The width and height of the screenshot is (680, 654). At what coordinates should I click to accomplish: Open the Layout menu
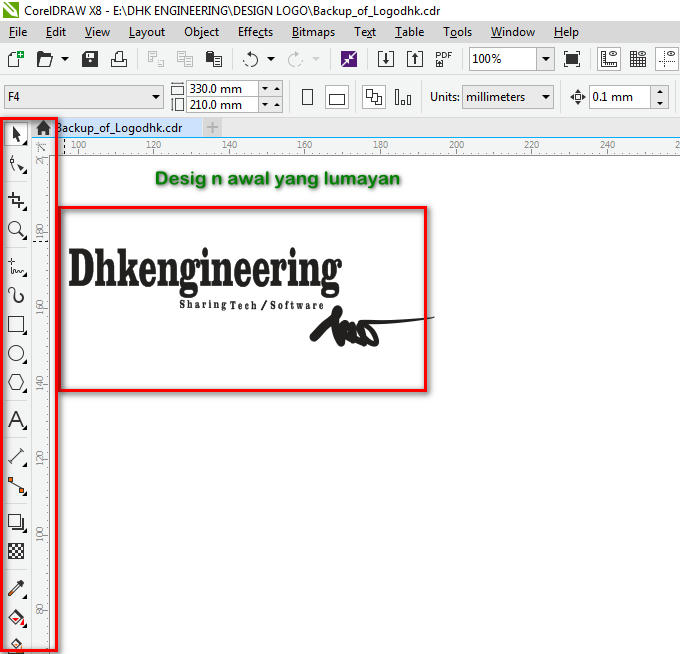147,32
